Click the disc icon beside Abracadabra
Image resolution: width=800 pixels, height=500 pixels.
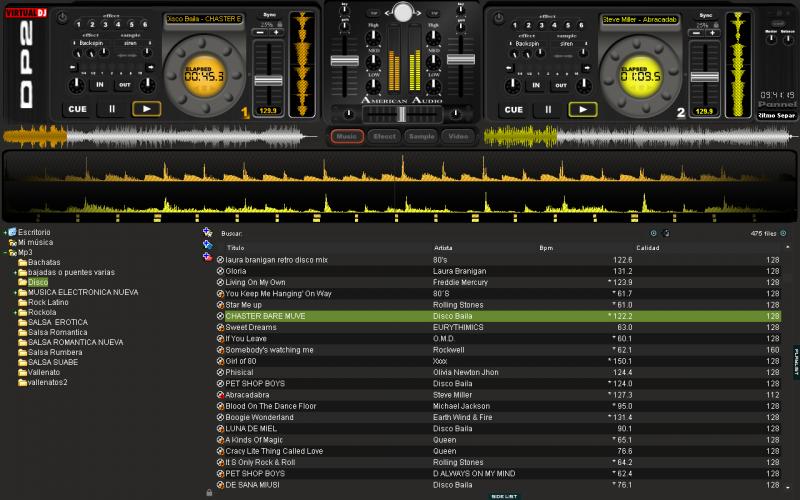(220, 395)
